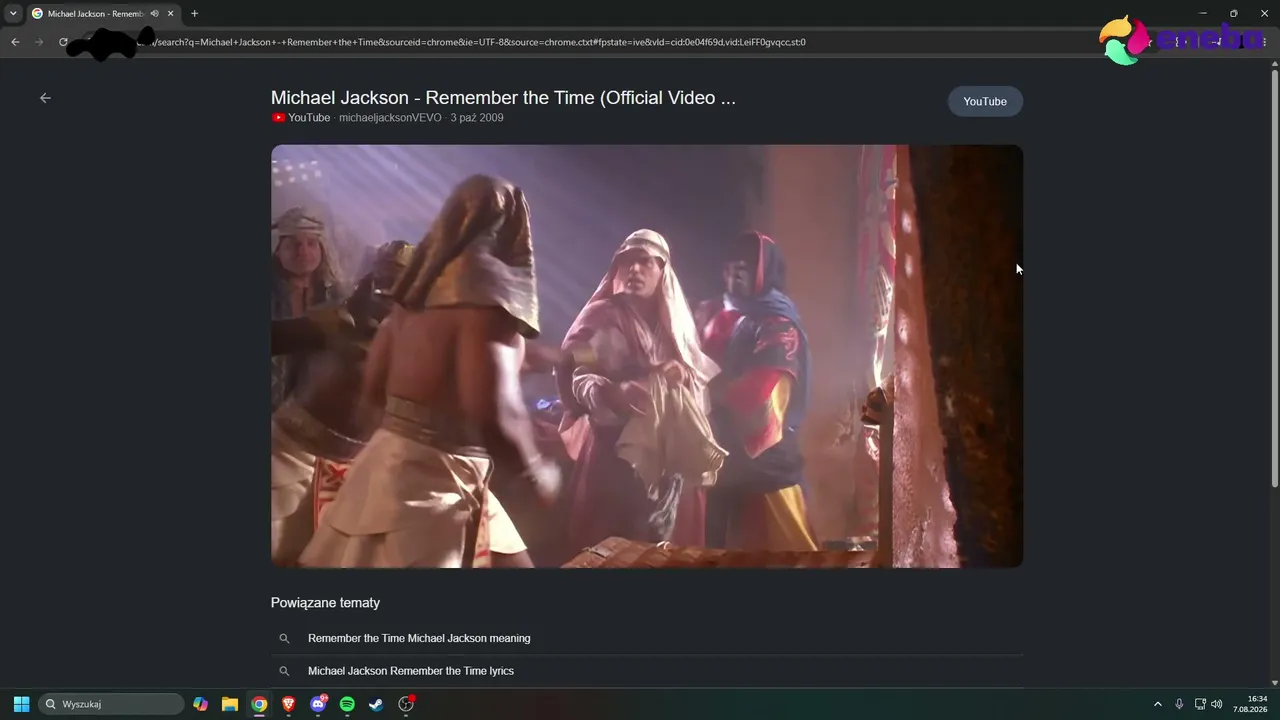1280x720 pixels.
Task: Click the microphone tray icon
Action: (1179, 704)
